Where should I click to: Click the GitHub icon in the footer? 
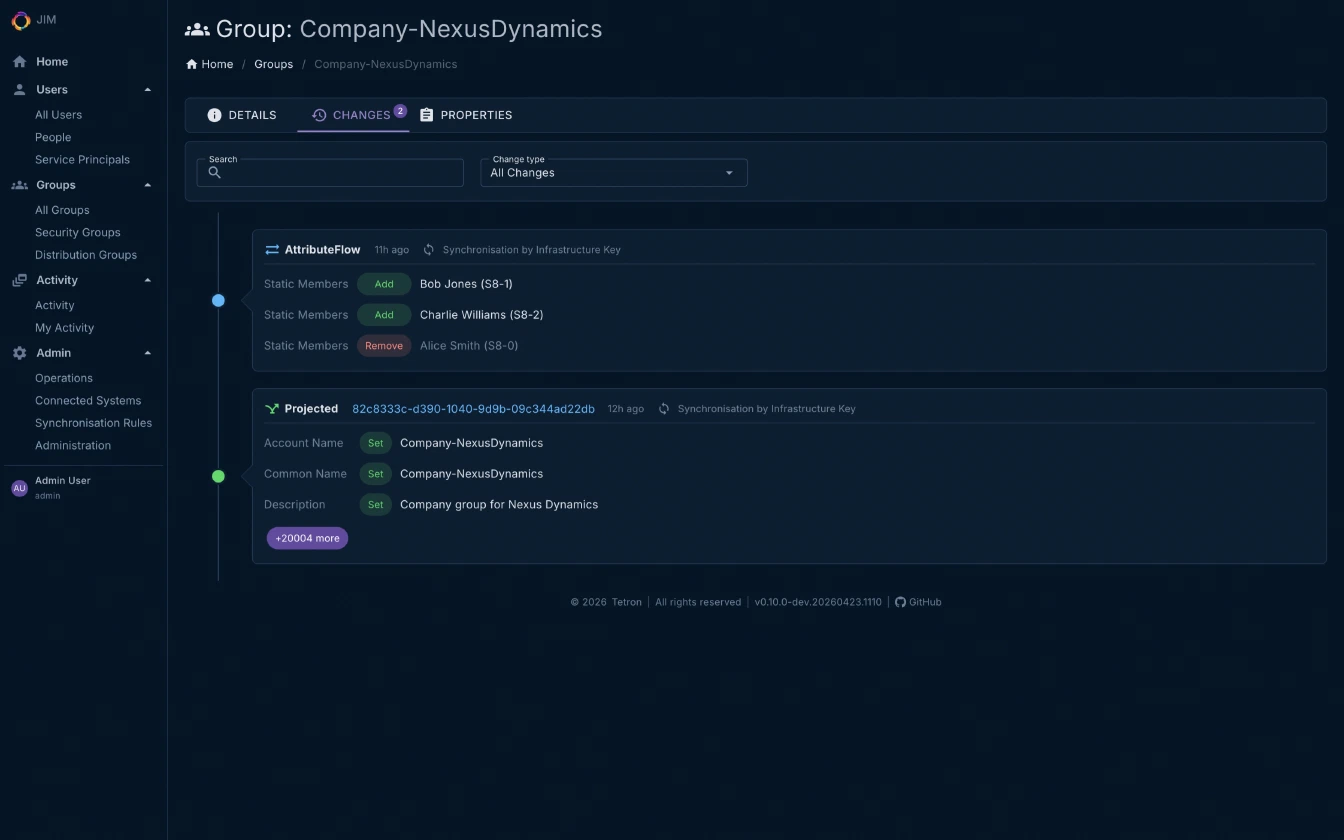[x=899, y=602]
